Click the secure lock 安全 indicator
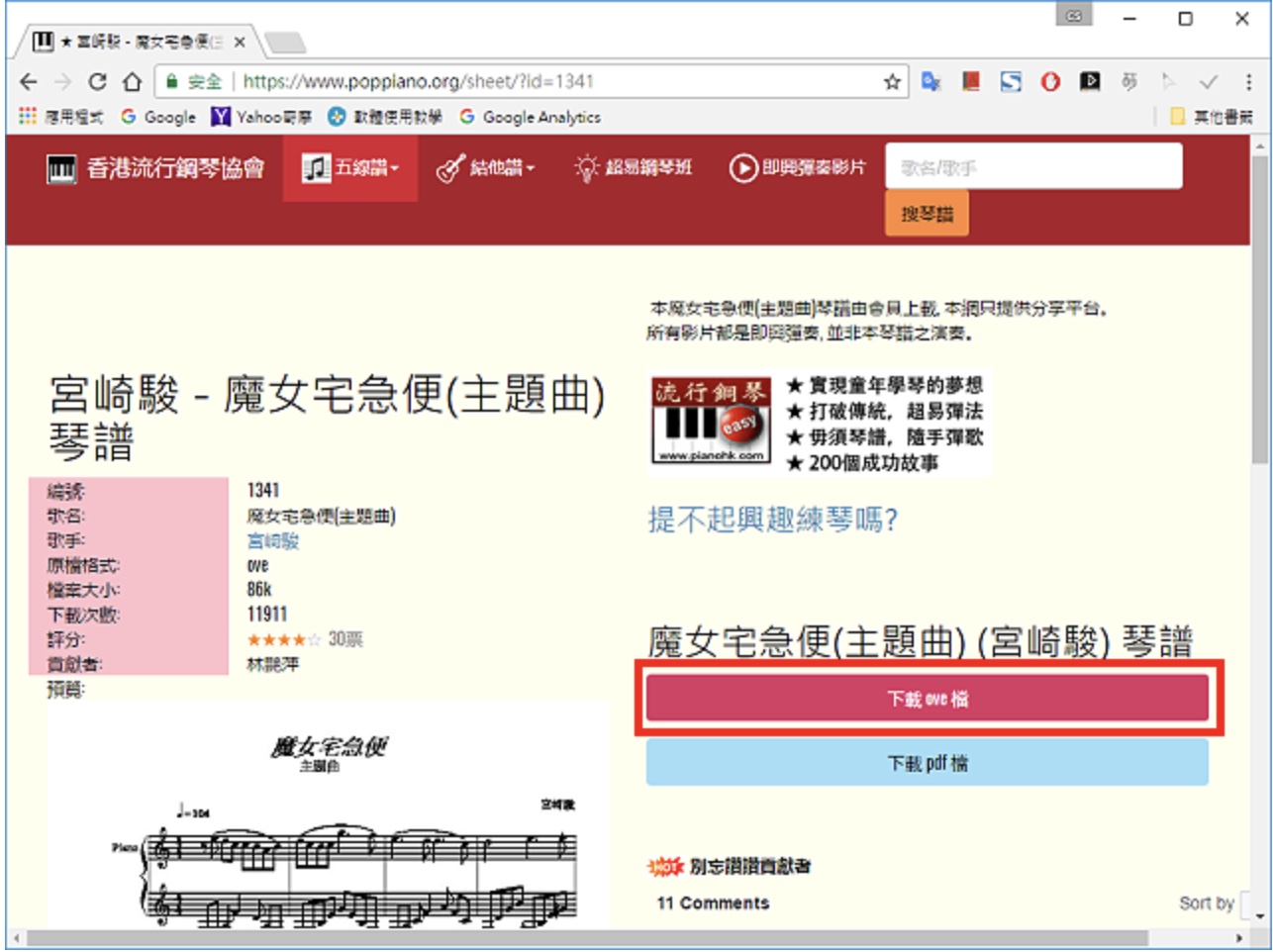The image size is (1273, 952). tap(193, 82)
